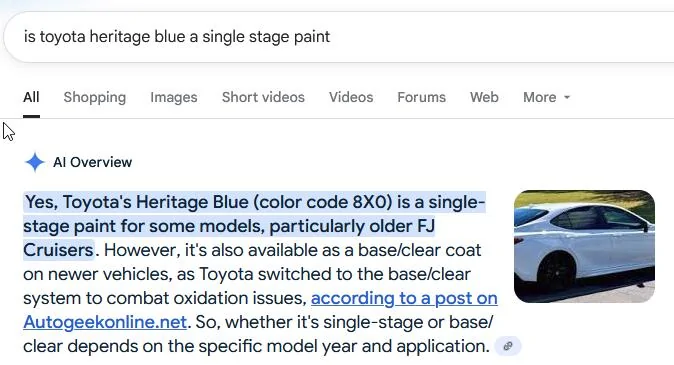Open the Short videos tab
Image resolution: width=674 pixels, height=365 pixels.
[x=263, y=97]
